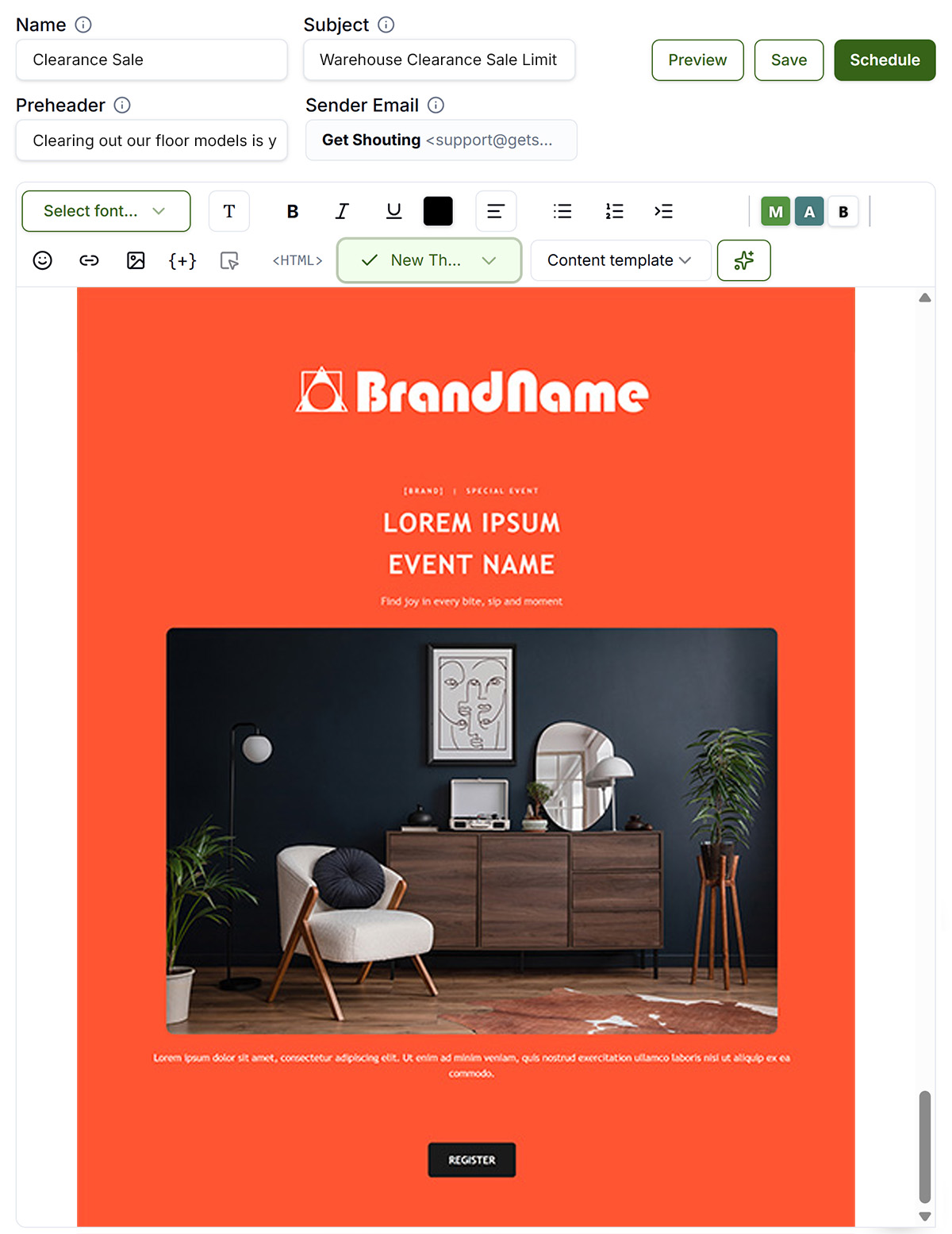
Task: Click the 'Find joy in every bite' tagline
Action: click(472, 602)
